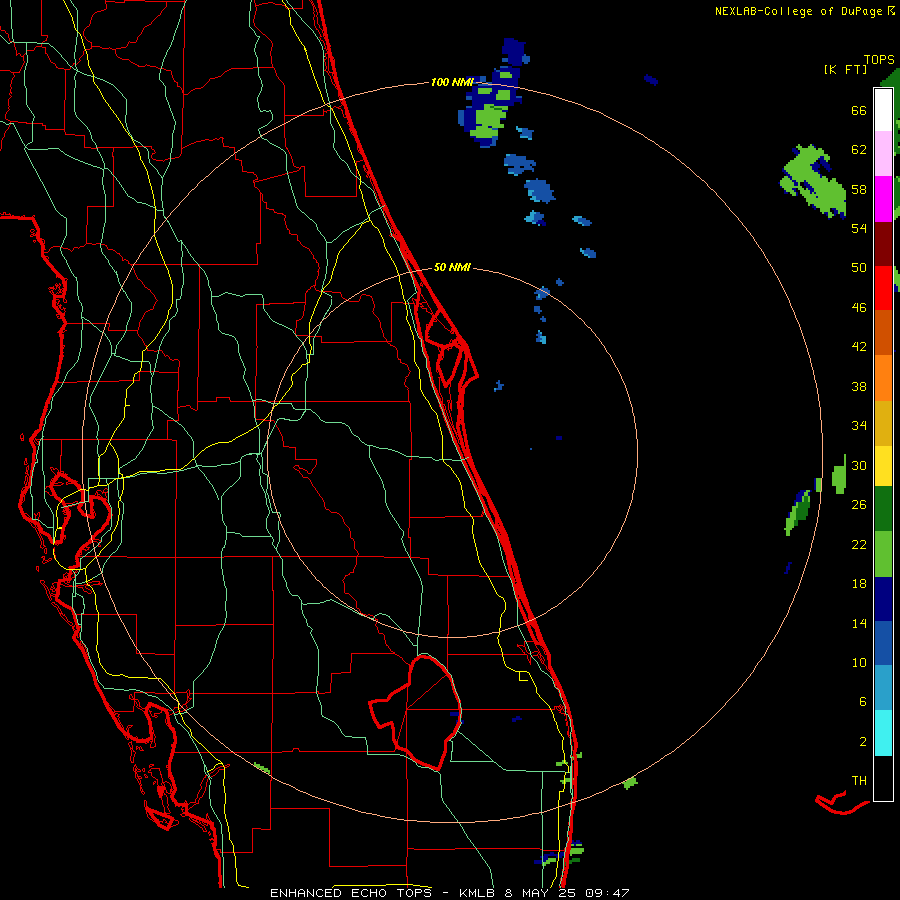
Task: Pick the magenta band in the color scale
Action: [x=883, y=199]
